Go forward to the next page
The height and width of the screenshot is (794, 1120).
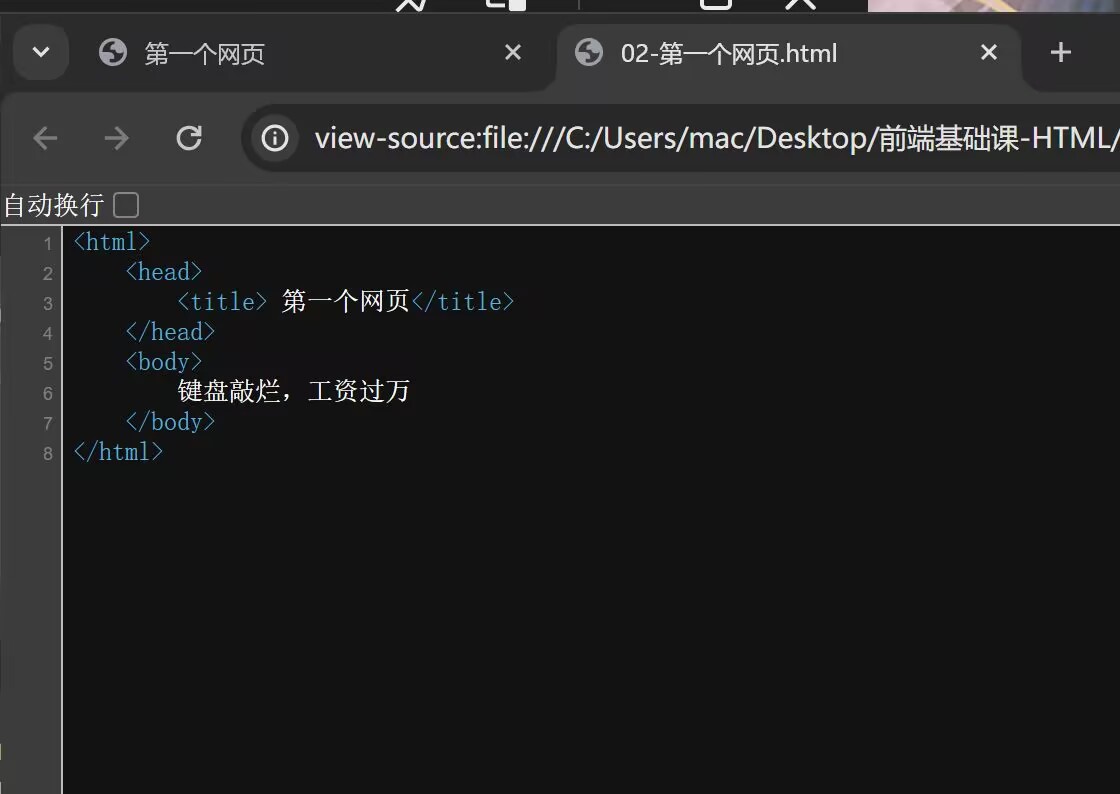click(x=117, y=138)
